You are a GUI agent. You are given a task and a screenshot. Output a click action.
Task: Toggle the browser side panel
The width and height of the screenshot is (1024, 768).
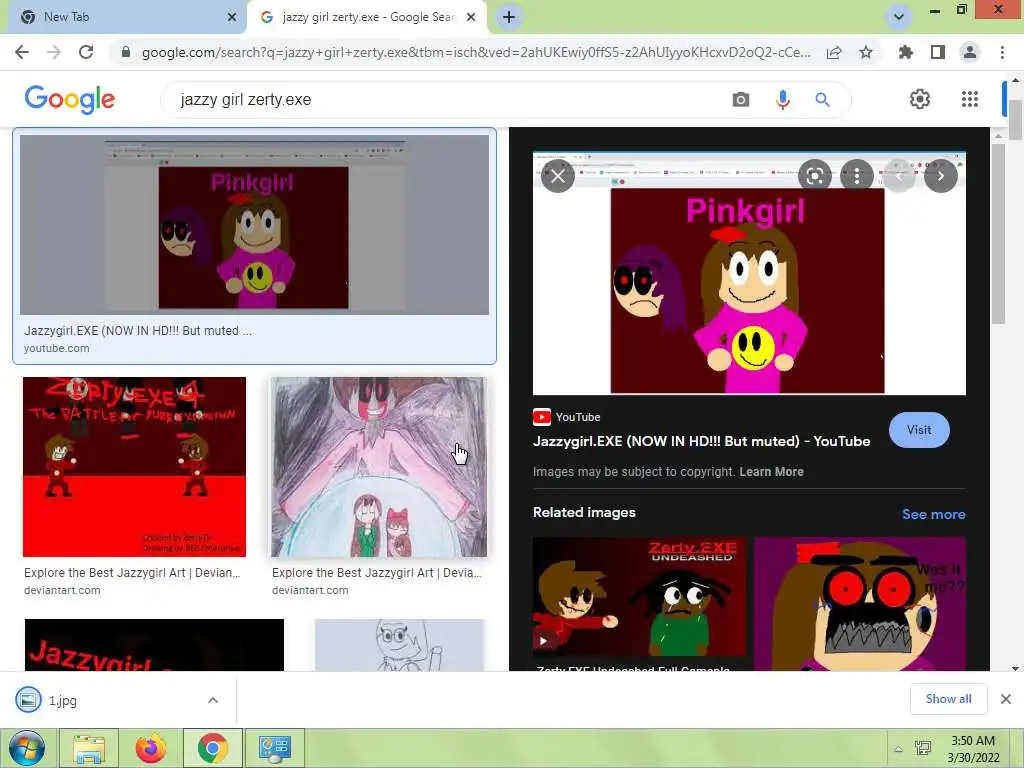click(x=938, y=52)
